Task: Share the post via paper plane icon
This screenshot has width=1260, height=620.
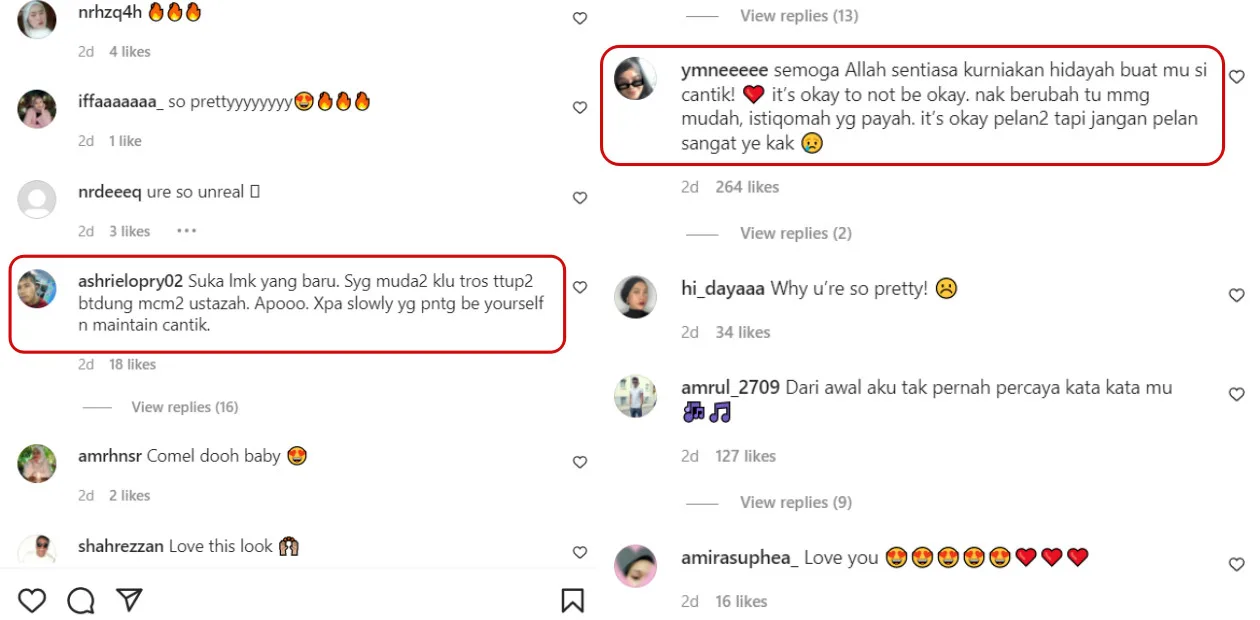Action: click(129, 600)
